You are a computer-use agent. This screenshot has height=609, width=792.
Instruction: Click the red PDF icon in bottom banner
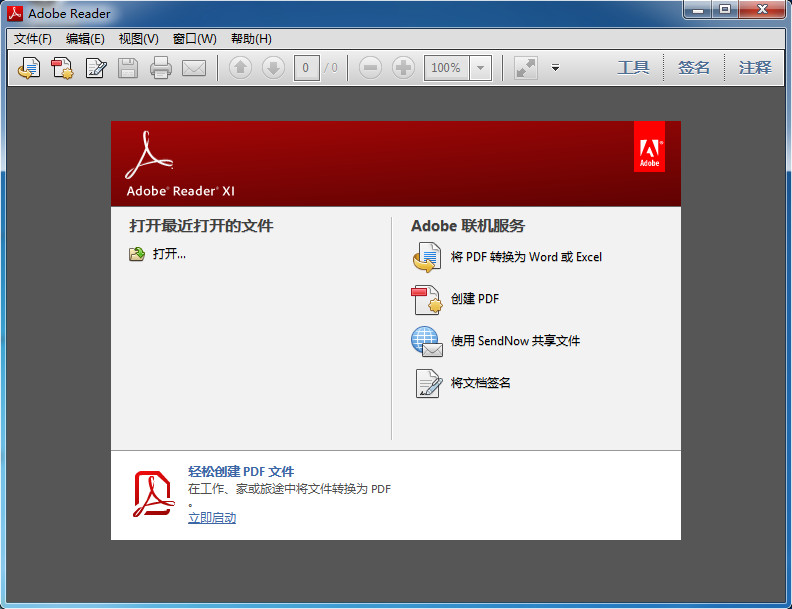tap(154, 494)
